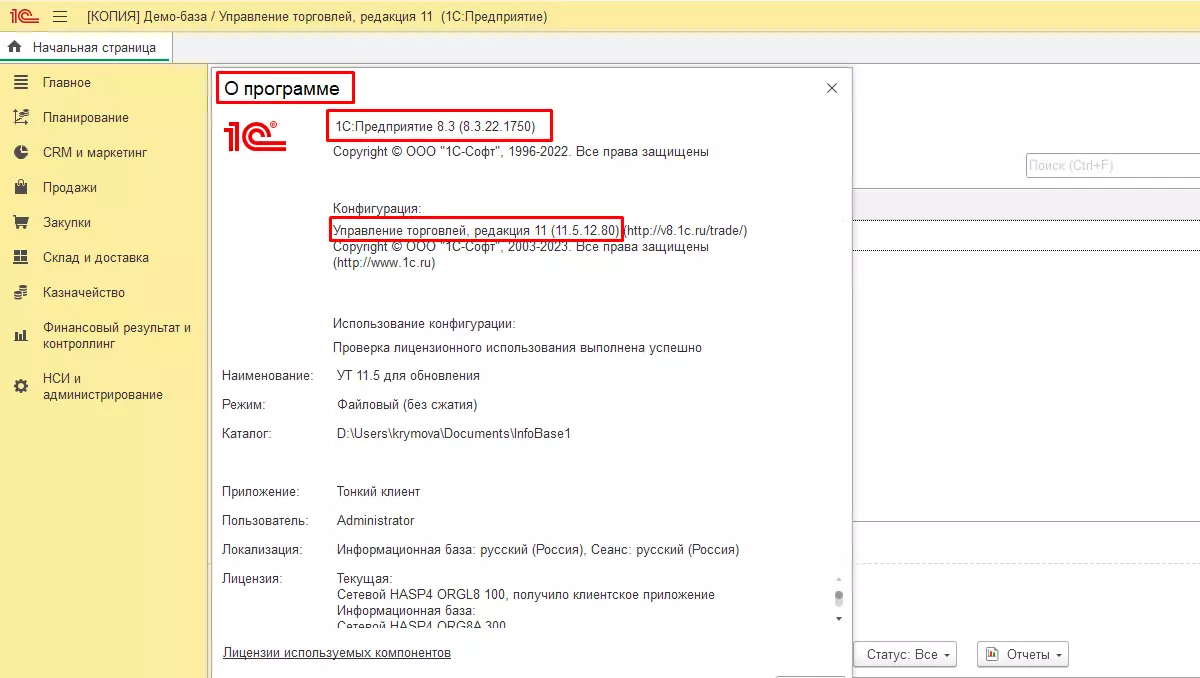1200x678 pixels.
Task: Click the Финансовый результат bar chart icon
Action: [x=21, y=336]
